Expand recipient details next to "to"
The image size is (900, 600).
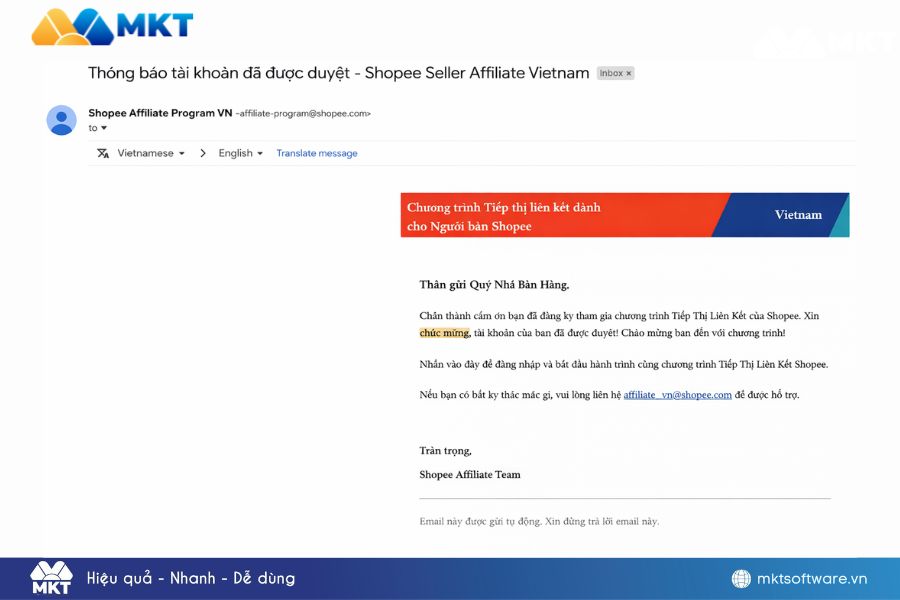(103, 128)
